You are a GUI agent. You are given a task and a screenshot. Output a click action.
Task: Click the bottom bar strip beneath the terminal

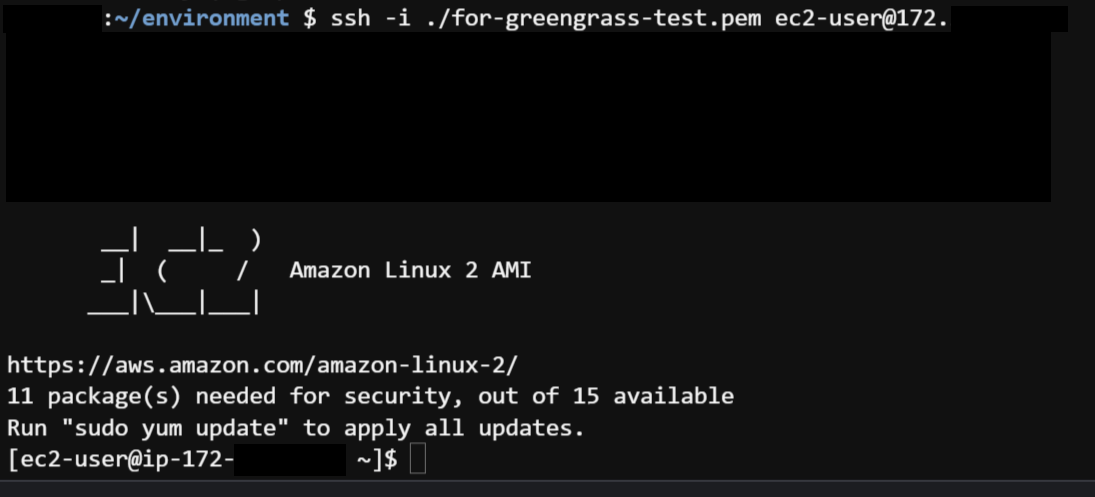[x=548, y=488]
